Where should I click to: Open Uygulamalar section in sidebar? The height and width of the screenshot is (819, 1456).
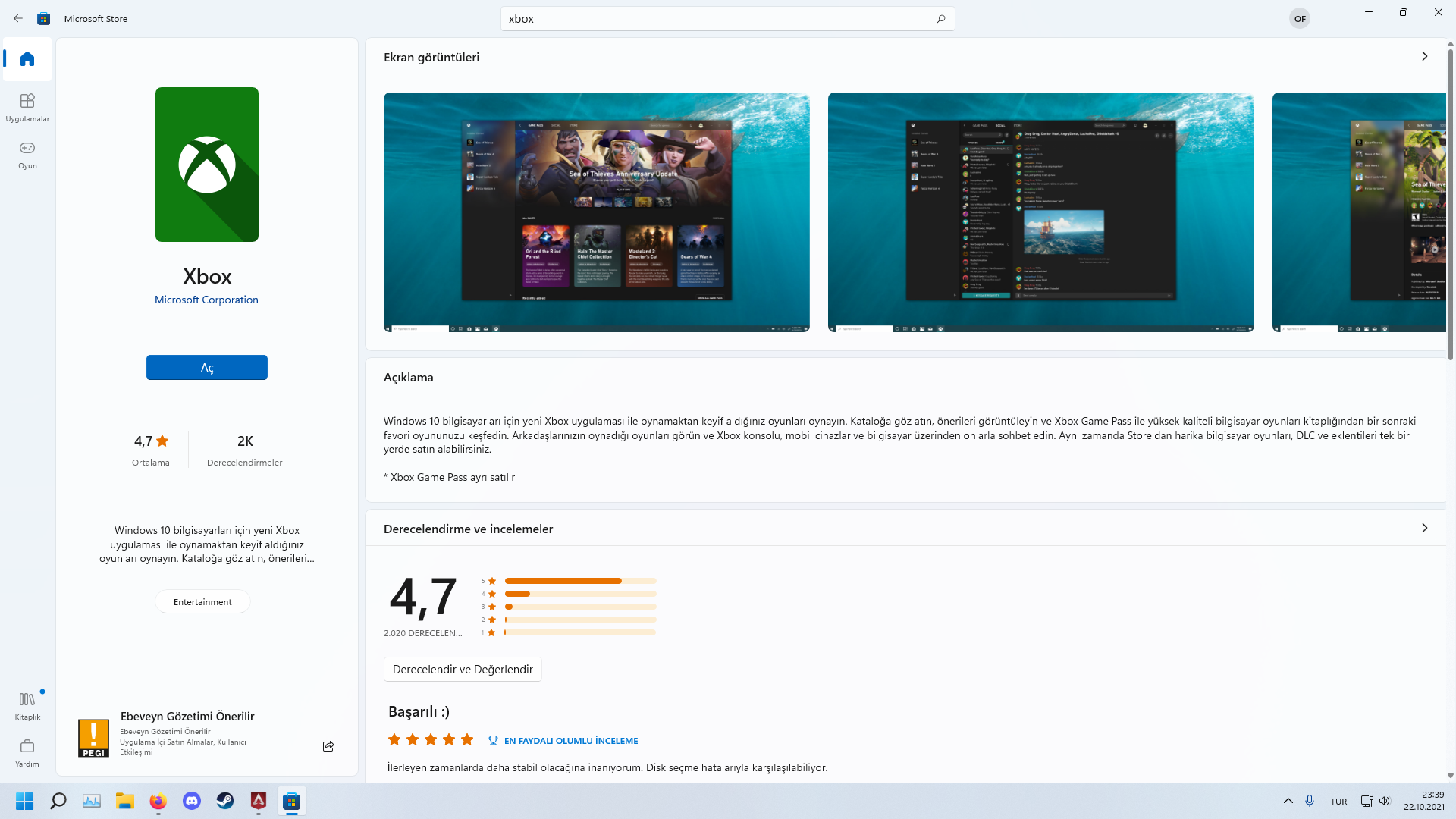[x=27, y=107]
